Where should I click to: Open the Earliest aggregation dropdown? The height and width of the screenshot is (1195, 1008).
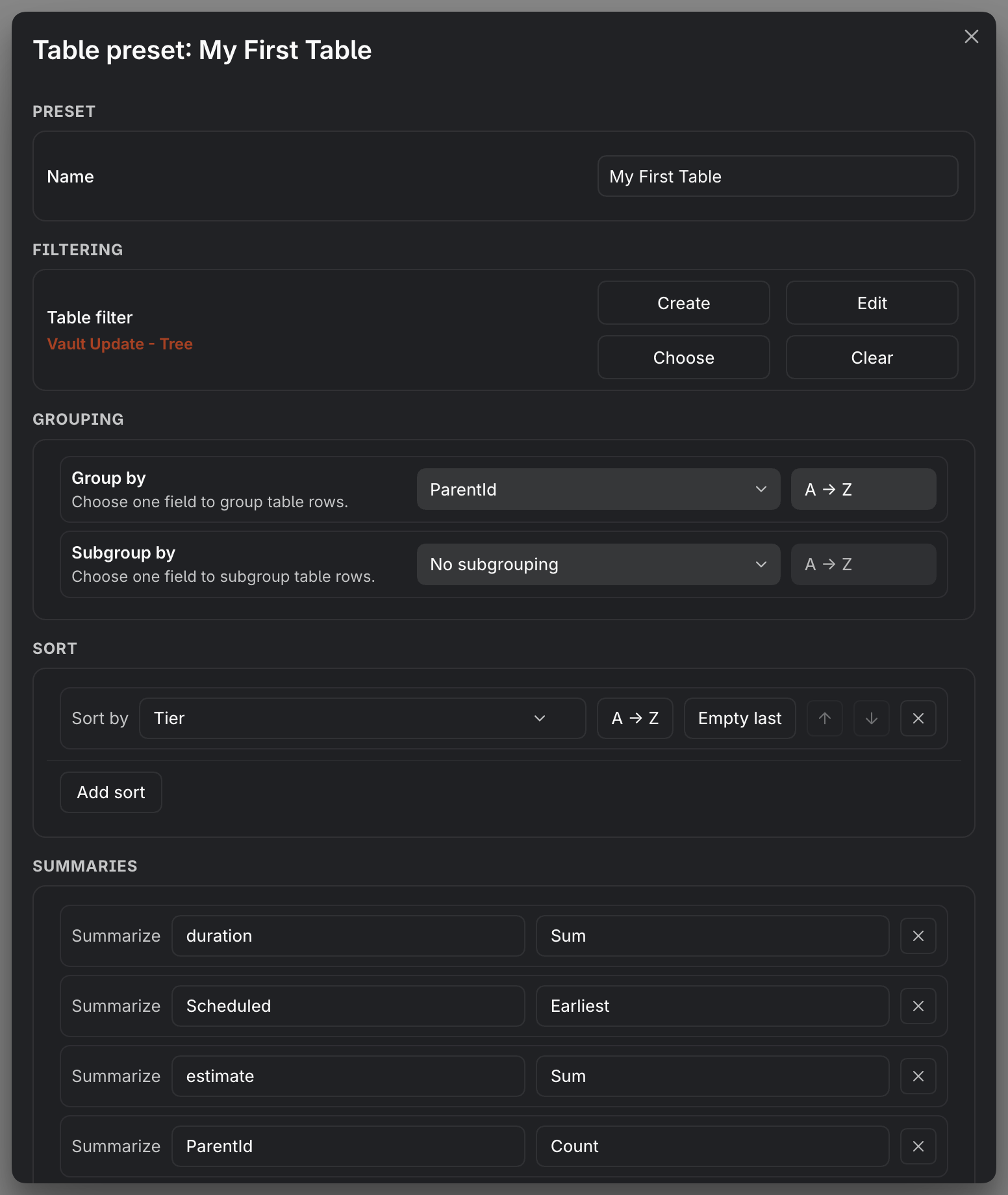tap(712, 1005)
